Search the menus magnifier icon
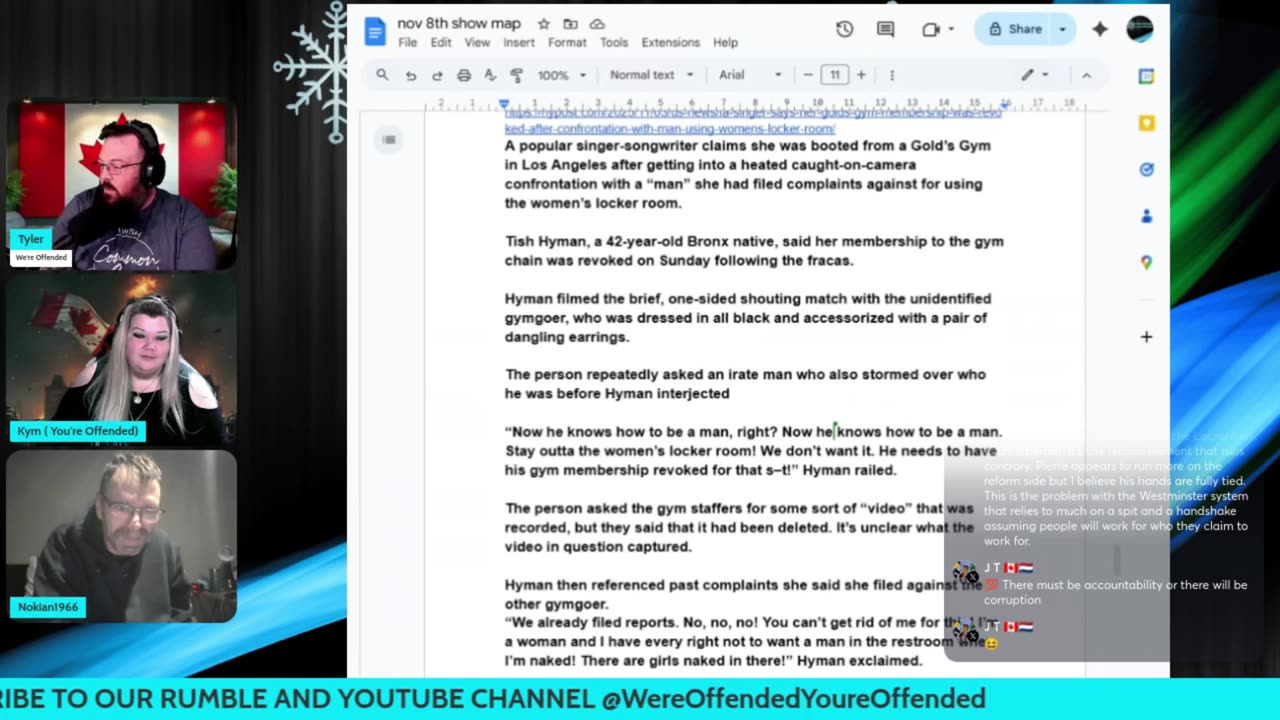 click(x=382, y=75)
